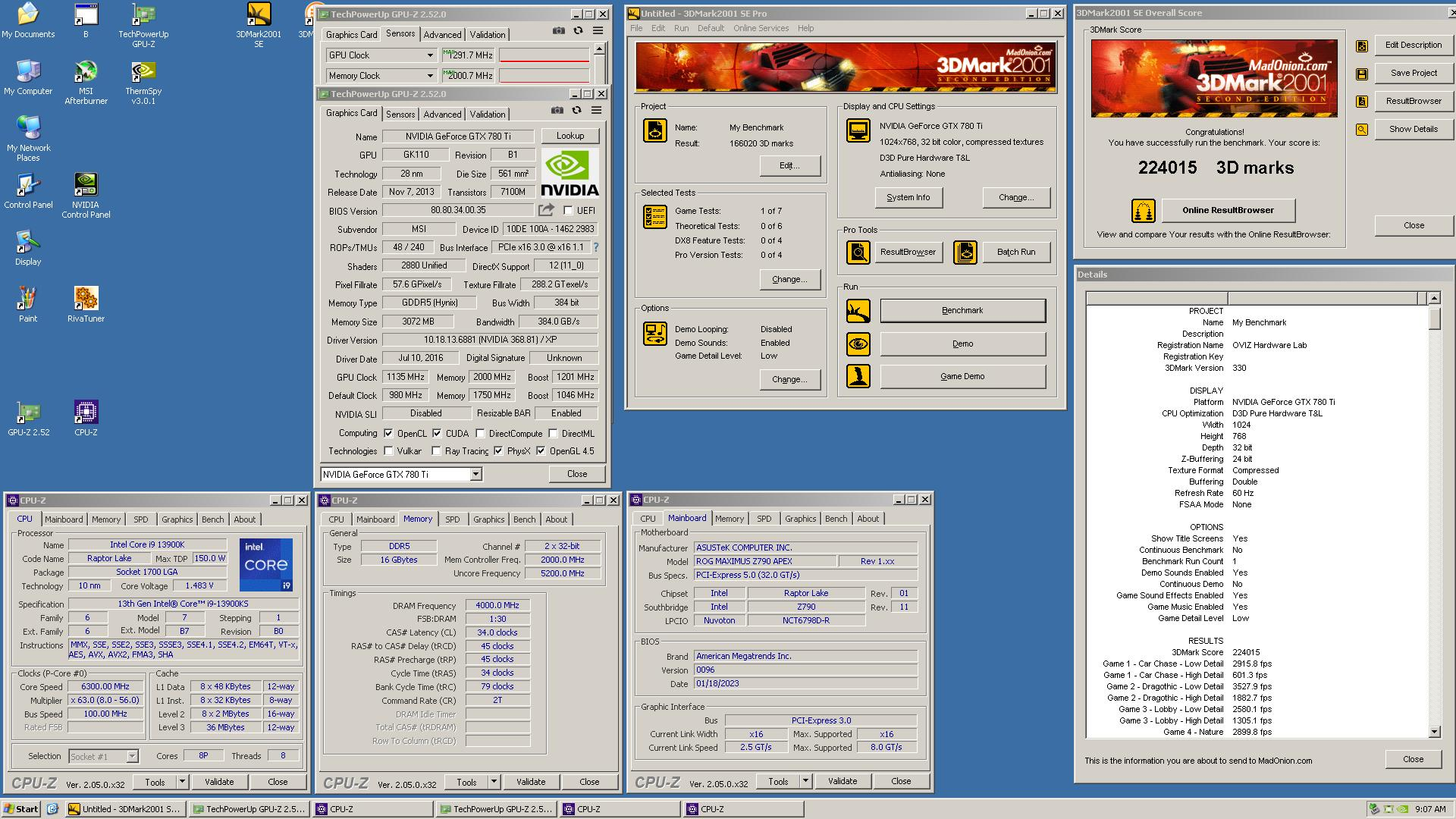Click the Benchmark run icon
Screen dimensions: 1456x819
[x=858, y=310]
